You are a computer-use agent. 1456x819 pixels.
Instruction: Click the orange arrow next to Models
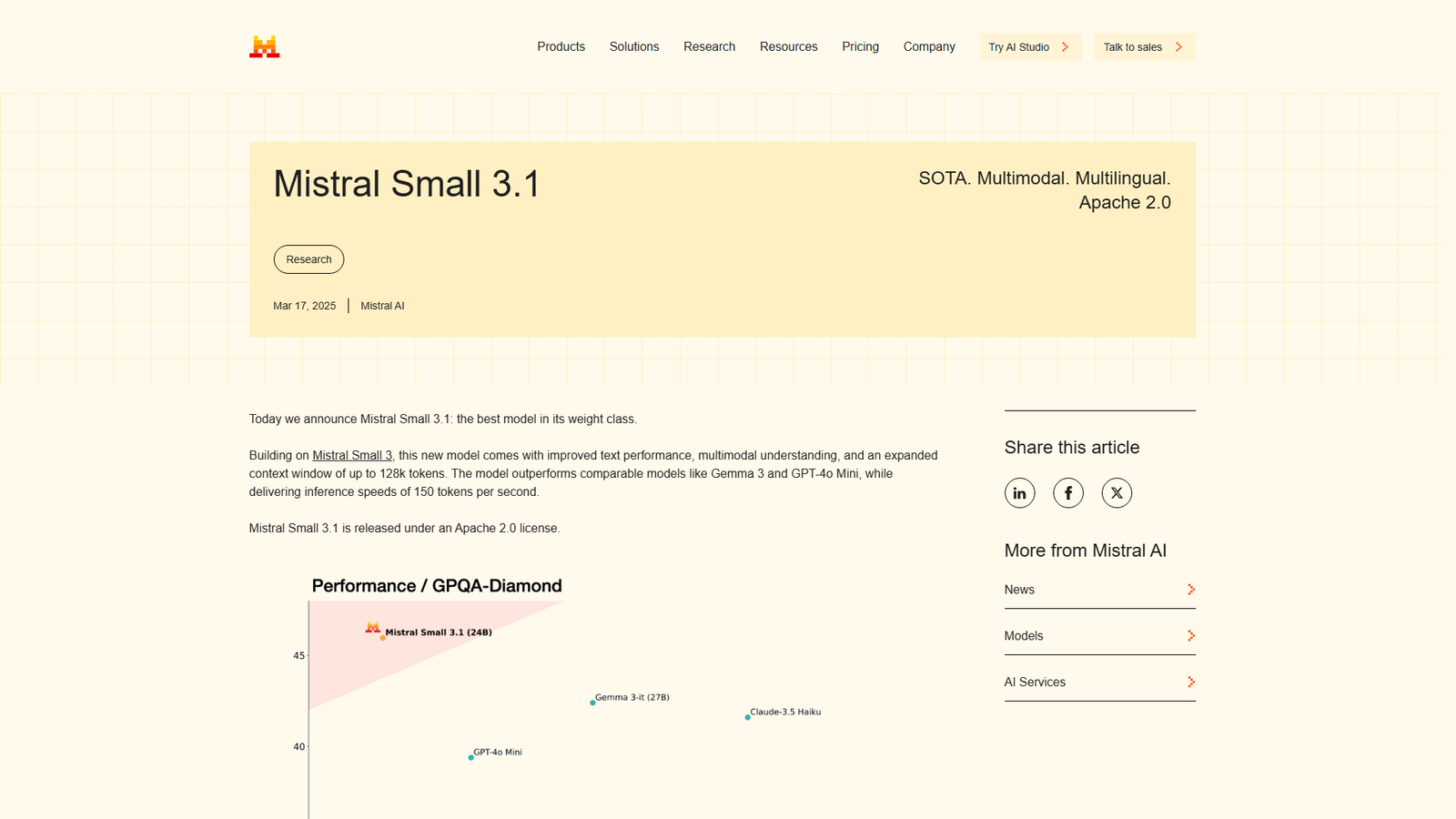click(x=1190, y=635)
